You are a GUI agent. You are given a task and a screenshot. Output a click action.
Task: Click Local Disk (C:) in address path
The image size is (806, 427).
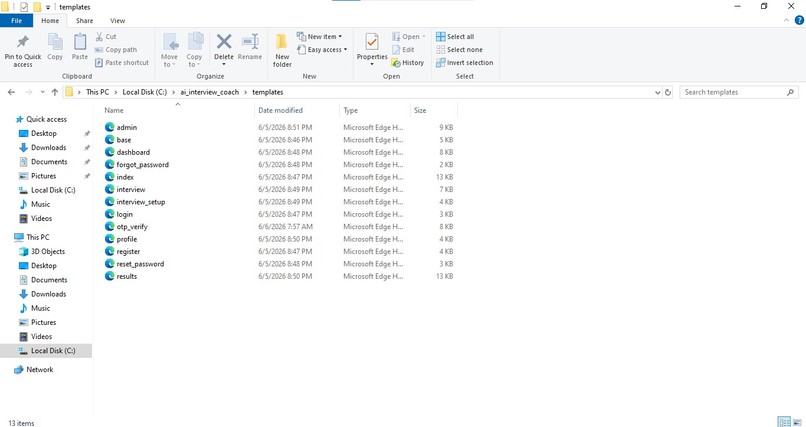tap(144, 92)
